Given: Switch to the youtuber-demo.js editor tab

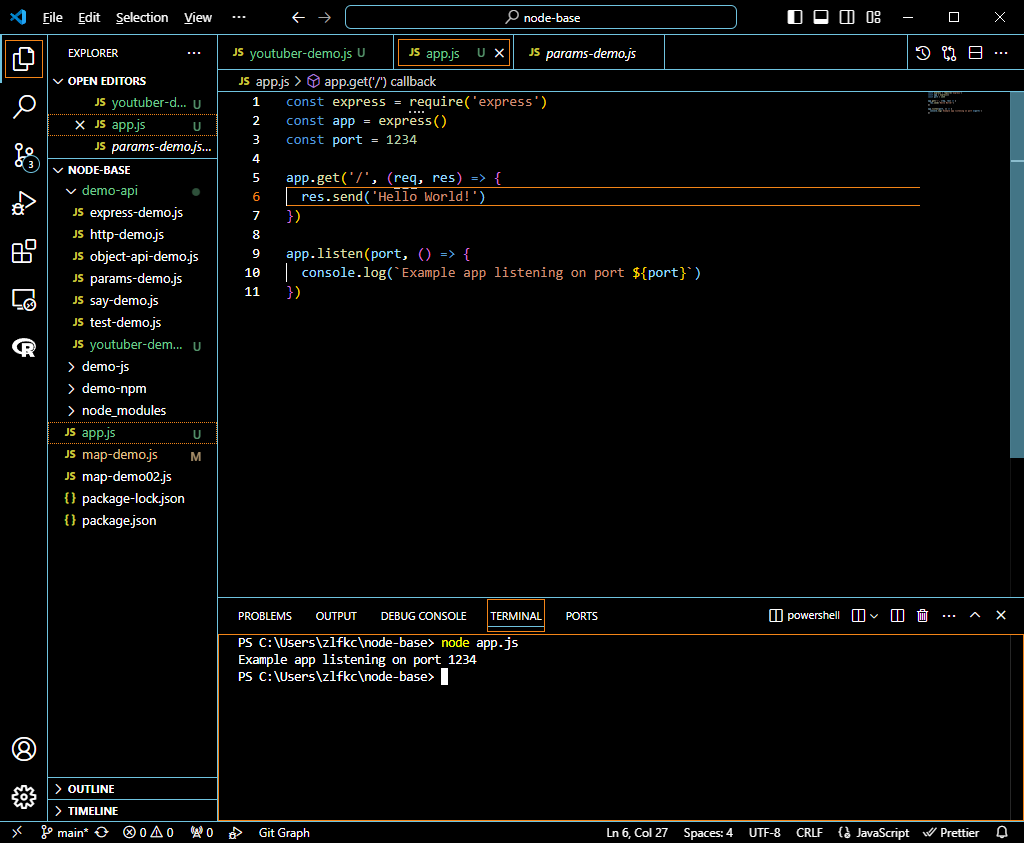Looking at the screenshot, I should click(x=306, y=53).
